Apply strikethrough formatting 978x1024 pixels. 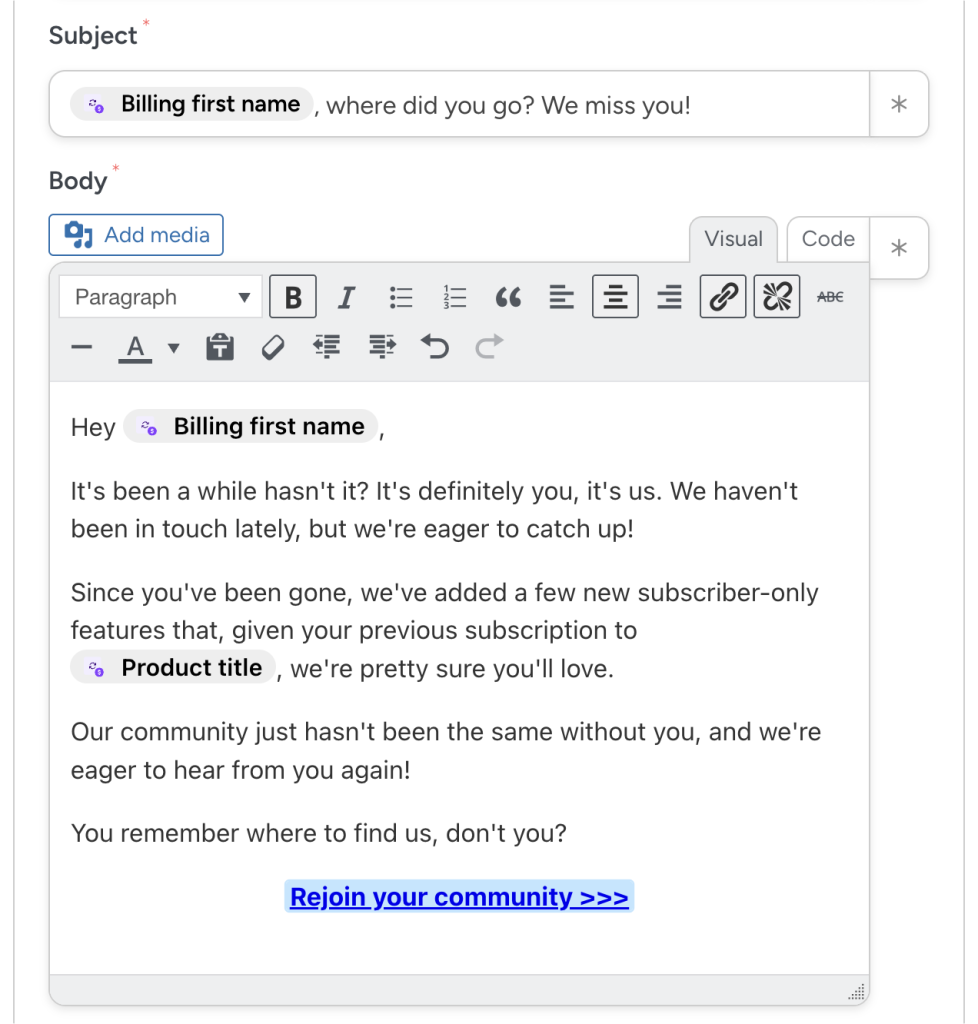tap(828, 296)
